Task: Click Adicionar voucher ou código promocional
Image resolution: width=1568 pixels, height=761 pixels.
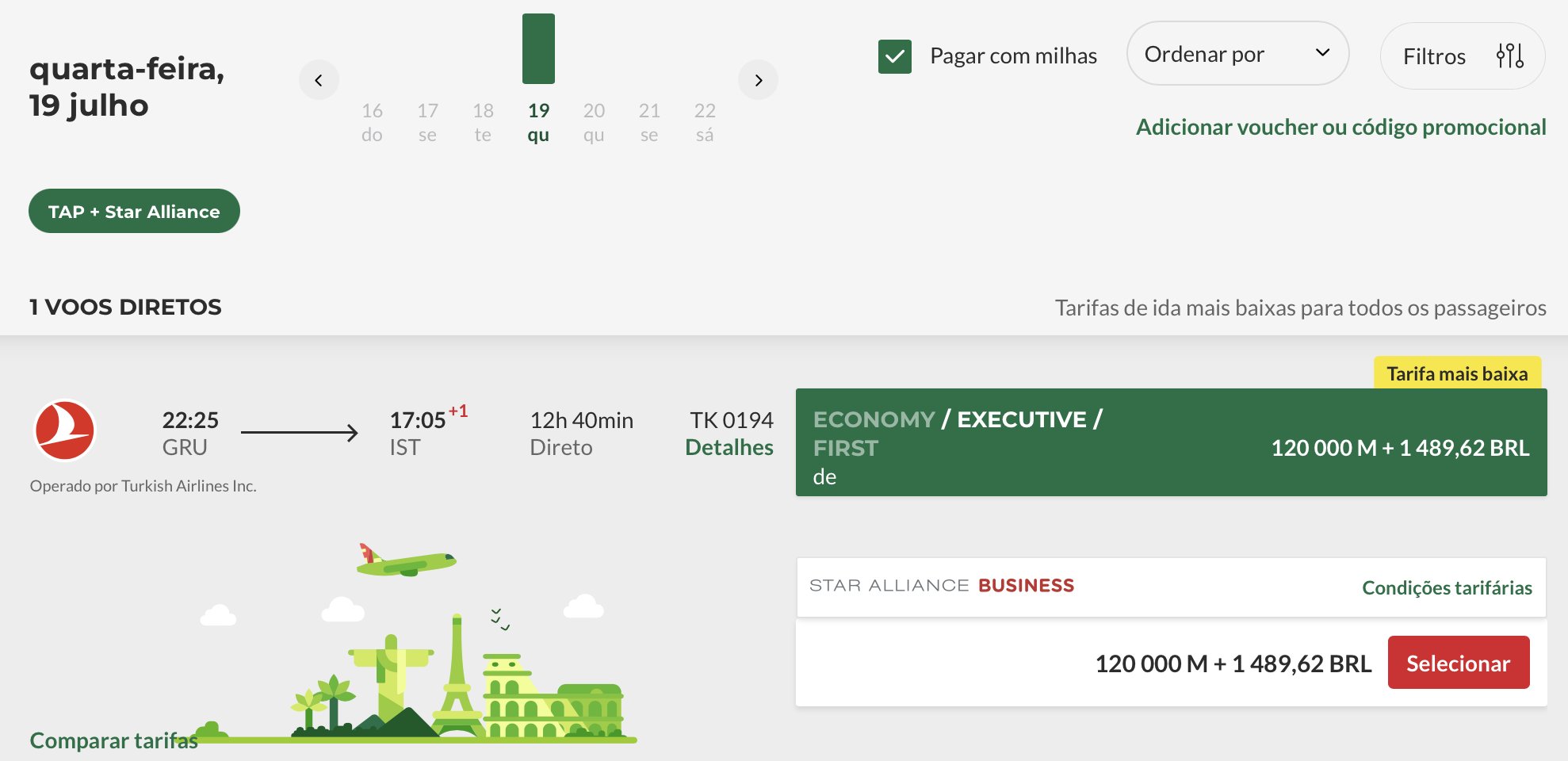Action: [1341, 127]
